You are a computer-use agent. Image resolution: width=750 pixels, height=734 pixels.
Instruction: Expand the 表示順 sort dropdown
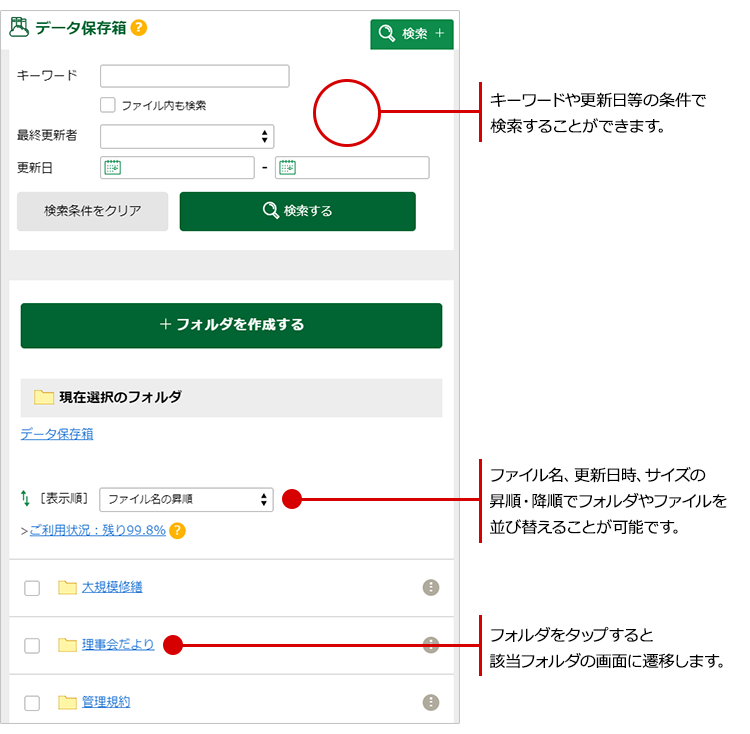pos(187,499)
